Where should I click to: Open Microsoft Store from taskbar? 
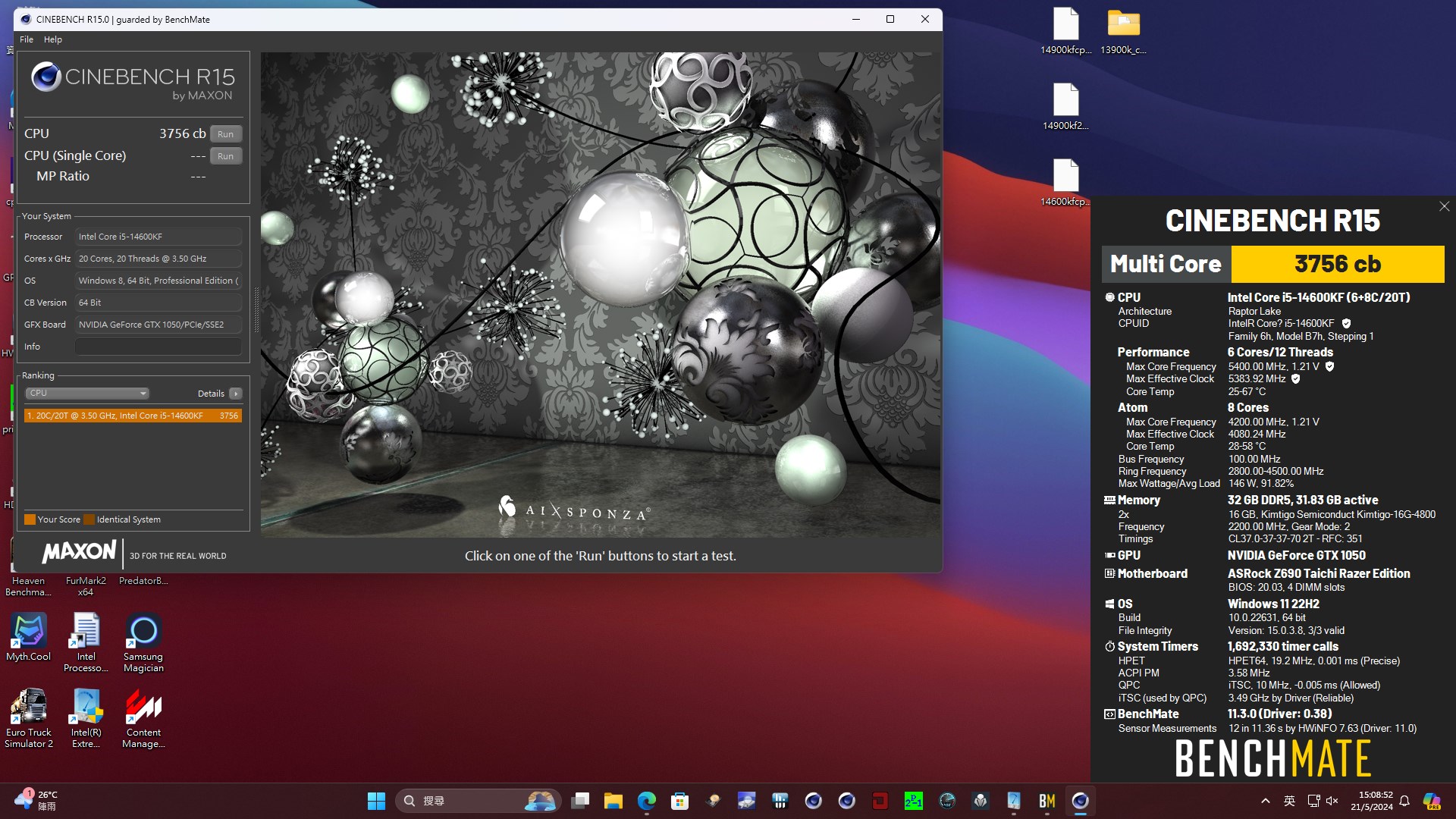point(680,801)
